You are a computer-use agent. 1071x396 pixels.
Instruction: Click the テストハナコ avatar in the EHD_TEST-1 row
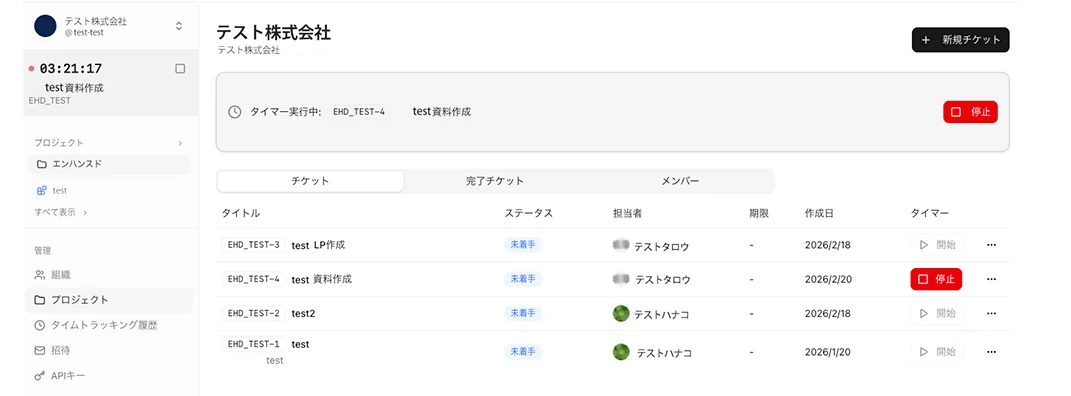(x=621, y=352)
